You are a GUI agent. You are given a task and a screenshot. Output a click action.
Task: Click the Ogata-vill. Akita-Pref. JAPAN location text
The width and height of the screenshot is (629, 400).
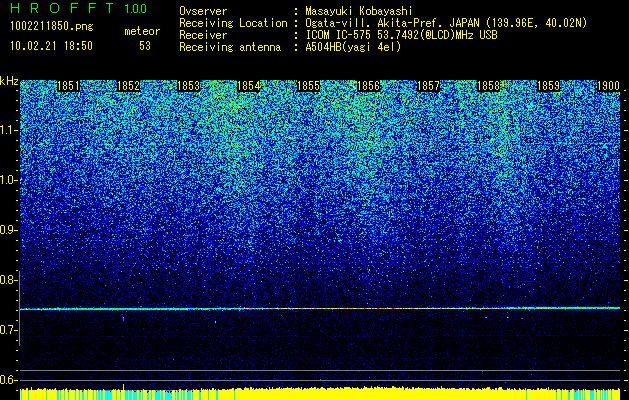click(x=446, y=23)
